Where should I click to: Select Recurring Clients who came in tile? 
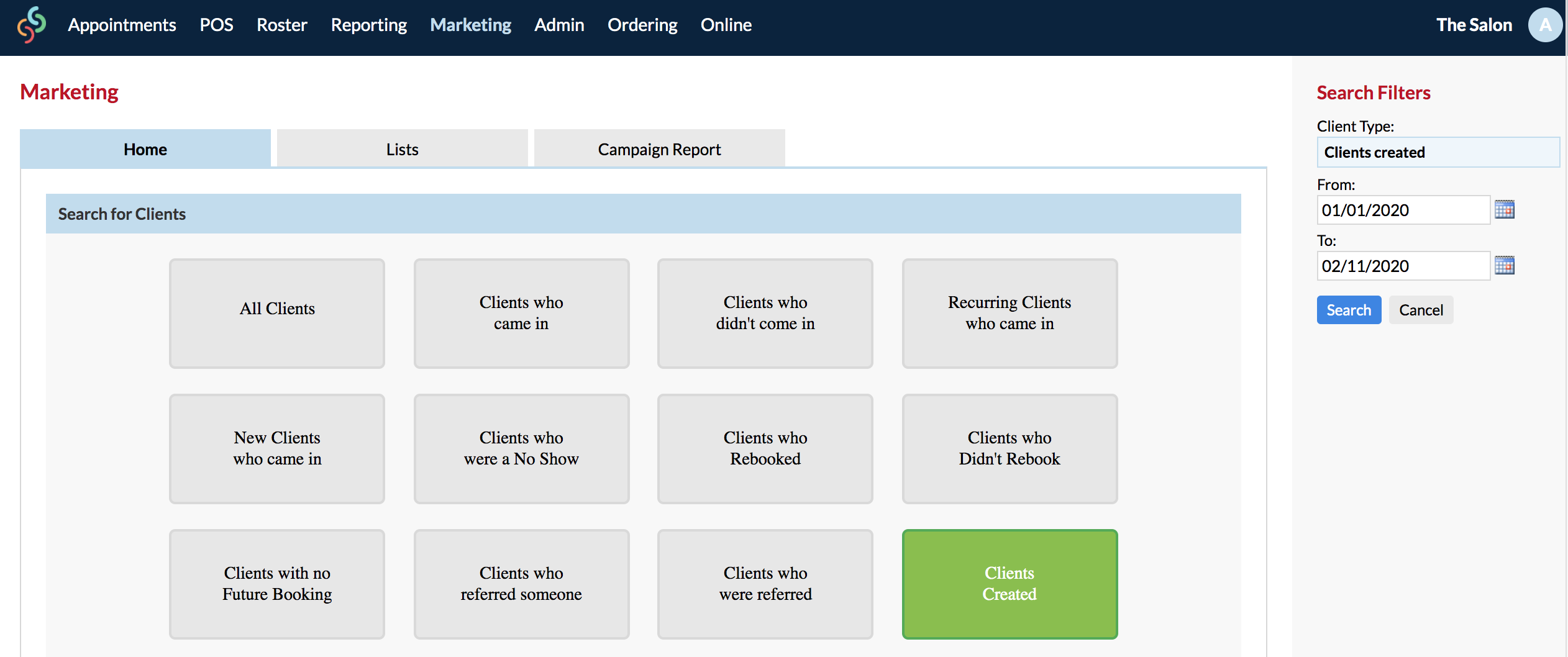1010,314
